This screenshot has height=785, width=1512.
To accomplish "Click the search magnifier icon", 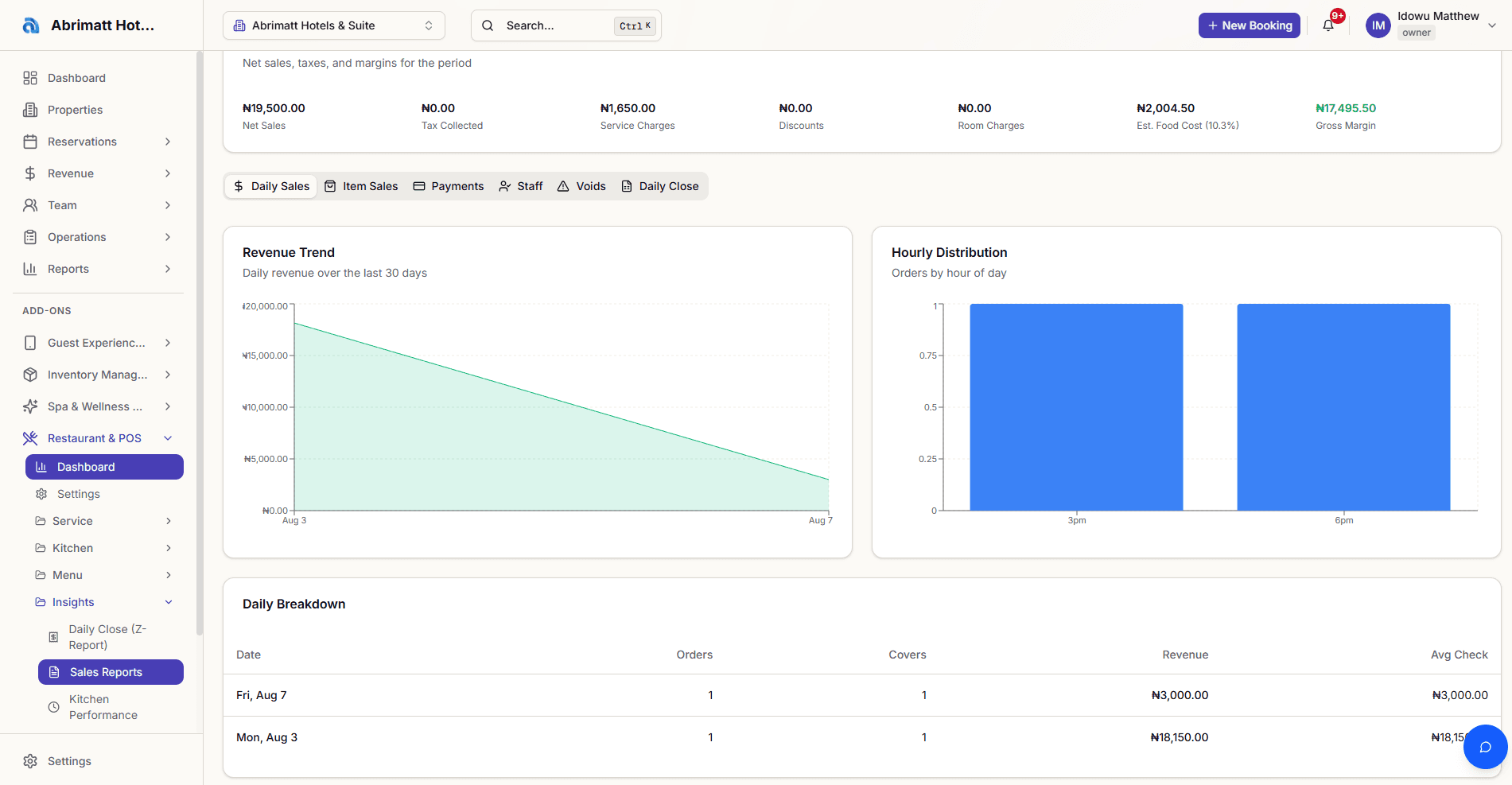I will (x=488, y=25).
